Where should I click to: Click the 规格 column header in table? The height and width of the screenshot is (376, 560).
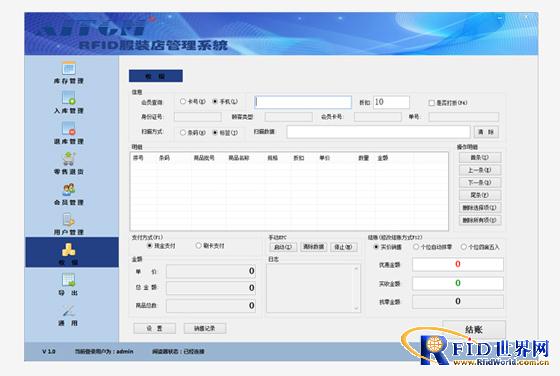click(x=272, y=158)
